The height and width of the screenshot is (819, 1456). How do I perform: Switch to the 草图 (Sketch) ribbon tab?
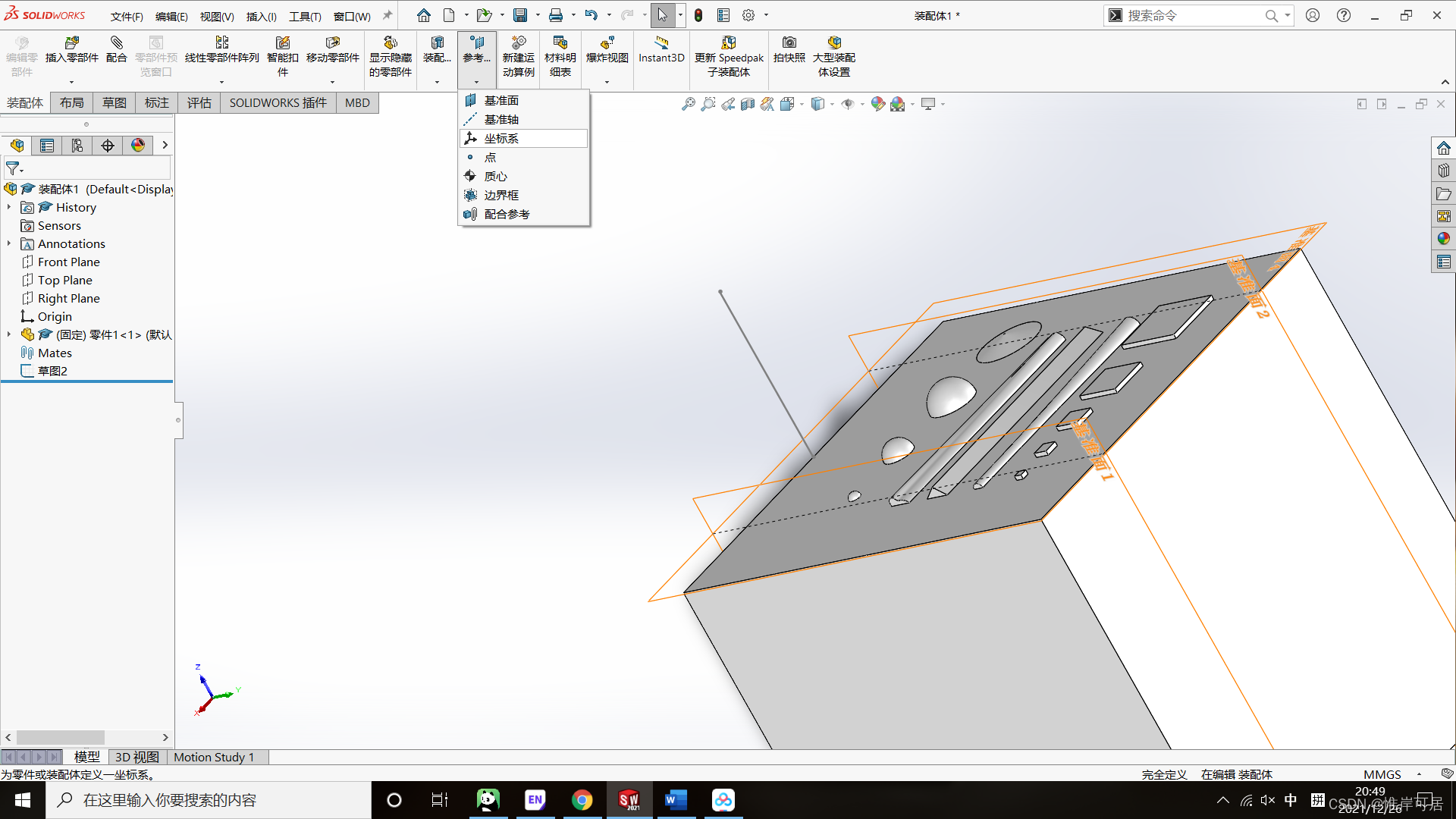click(115, 102)
